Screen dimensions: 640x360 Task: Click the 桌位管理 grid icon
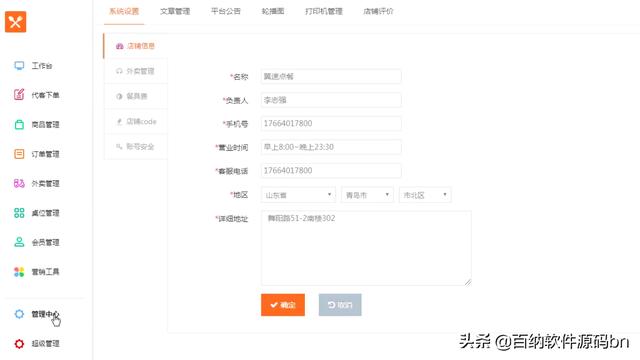tap(19, 213)
